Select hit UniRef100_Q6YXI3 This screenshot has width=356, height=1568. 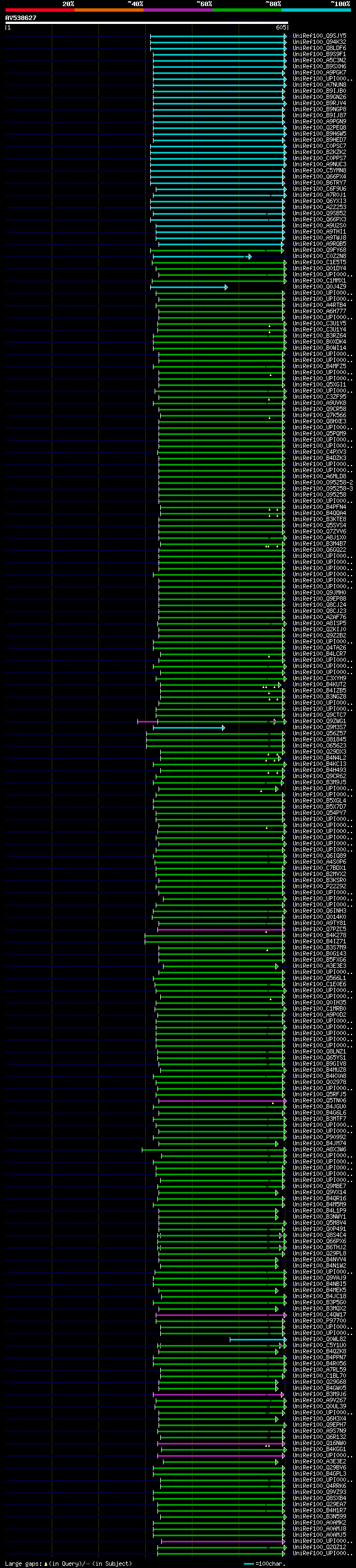click(319, 201)
